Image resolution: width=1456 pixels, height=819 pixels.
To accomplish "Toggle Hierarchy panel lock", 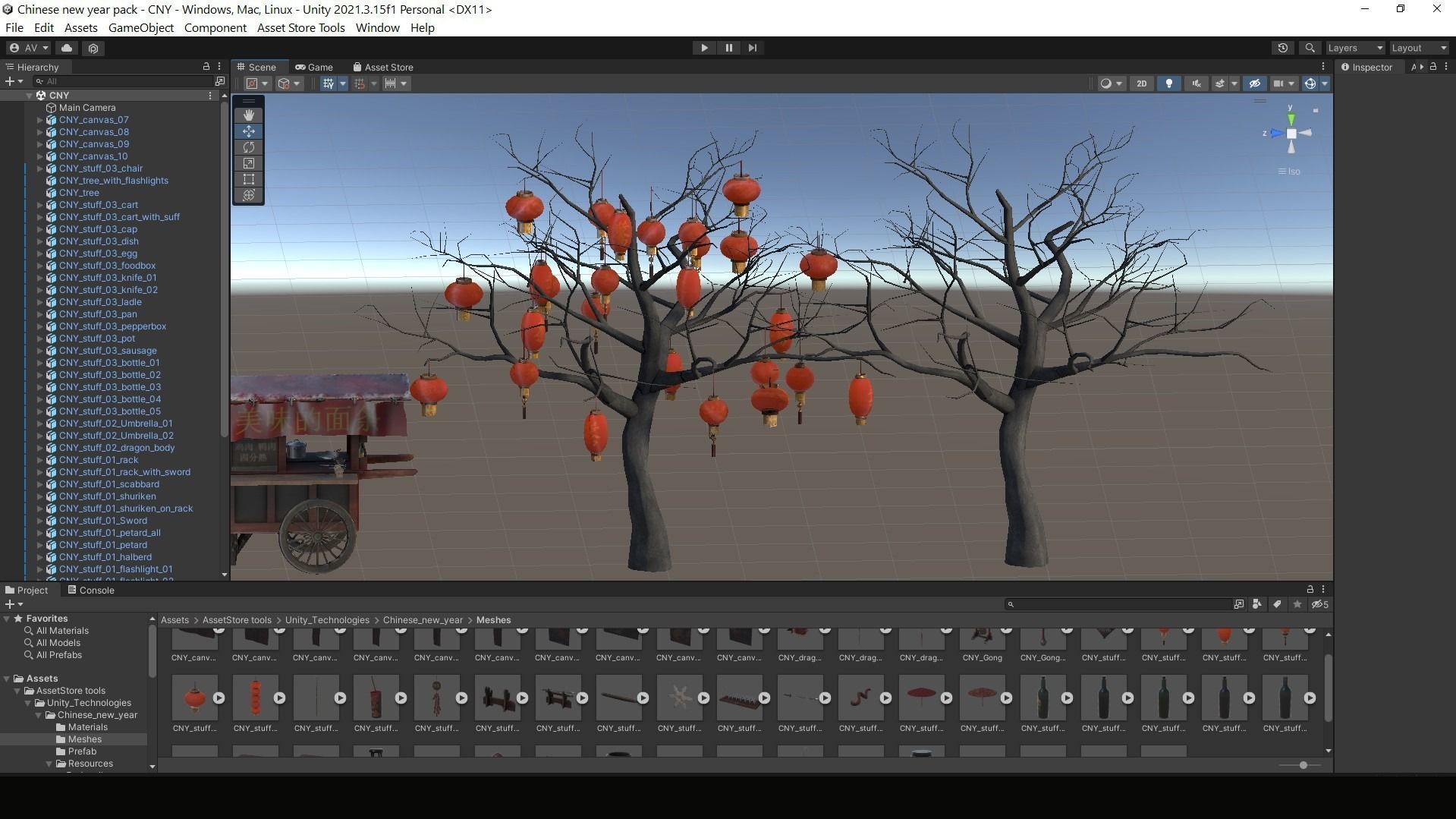I will click(206, 67).
